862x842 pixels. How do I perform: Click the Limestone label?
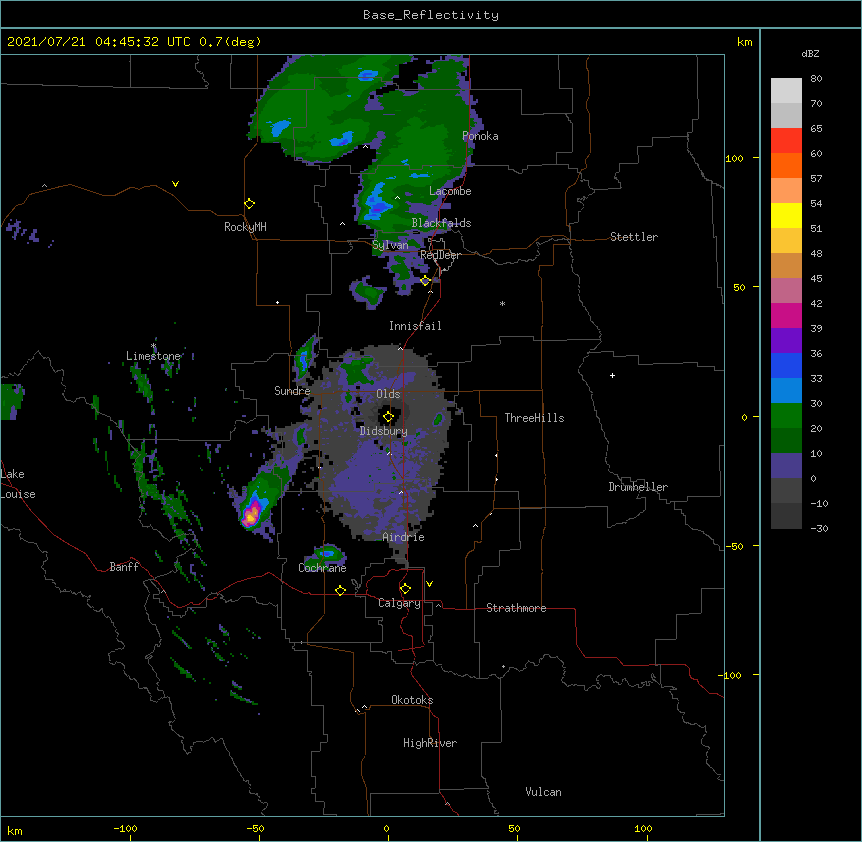(x=153, y=356)
